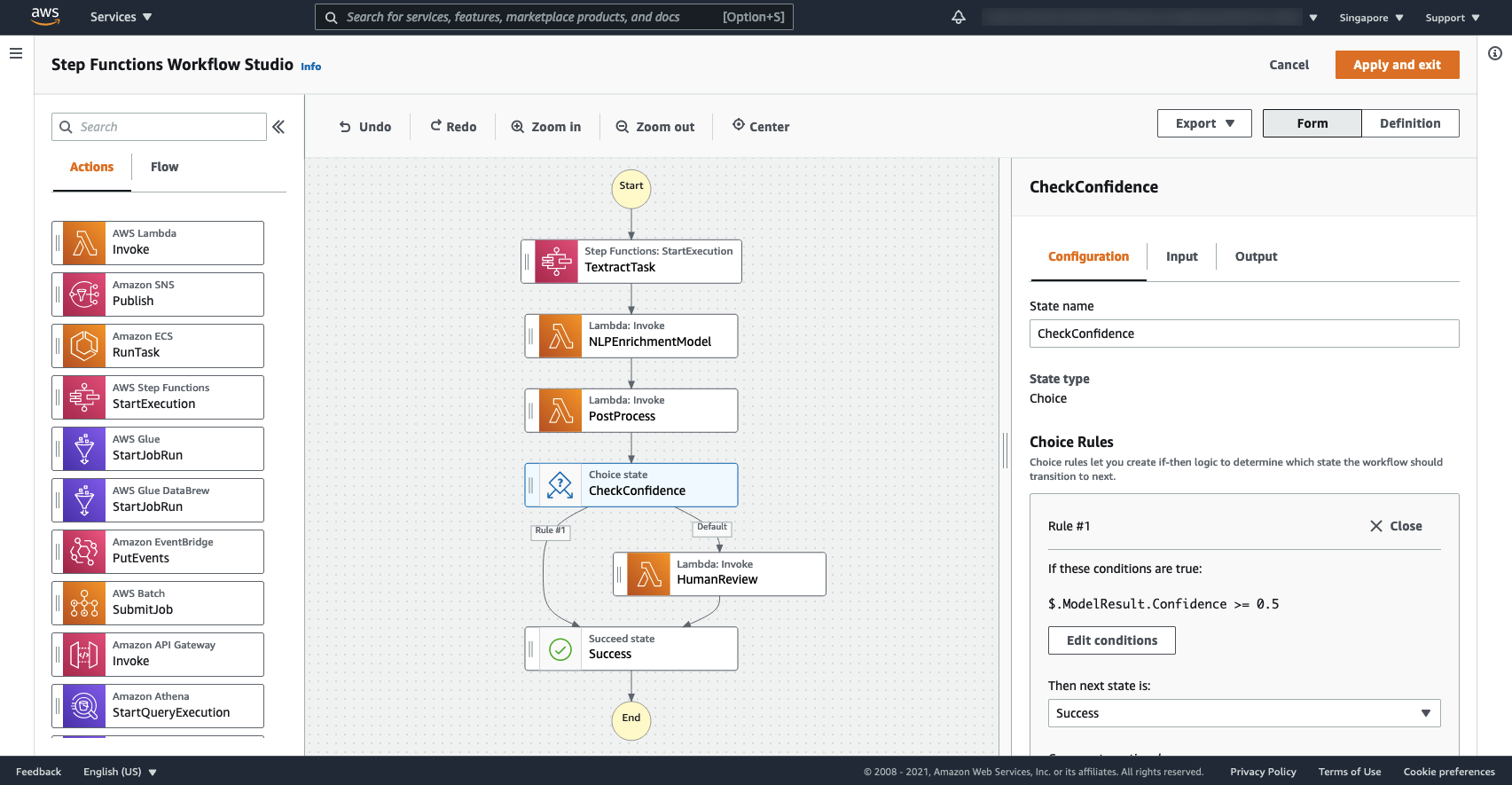1512x785 pixels.
Task: Click the AWS Lambda Invoke icon in the actions list
Action: coord(84,243)
